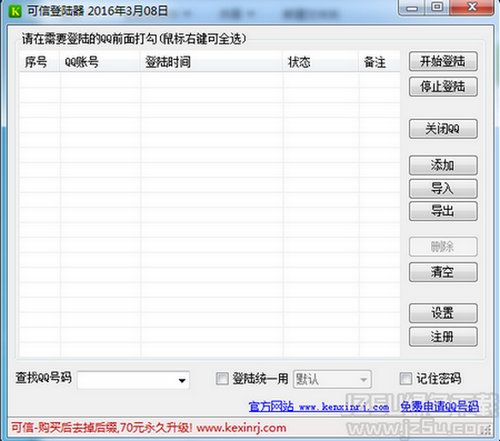Click the 关闭QQ button

(x=443, y=129)
